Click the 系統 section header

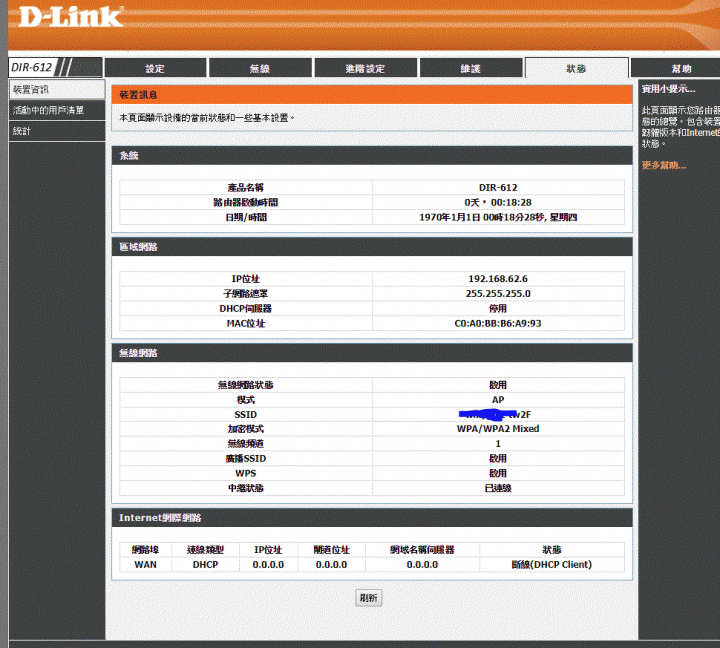tap(372, 156)
